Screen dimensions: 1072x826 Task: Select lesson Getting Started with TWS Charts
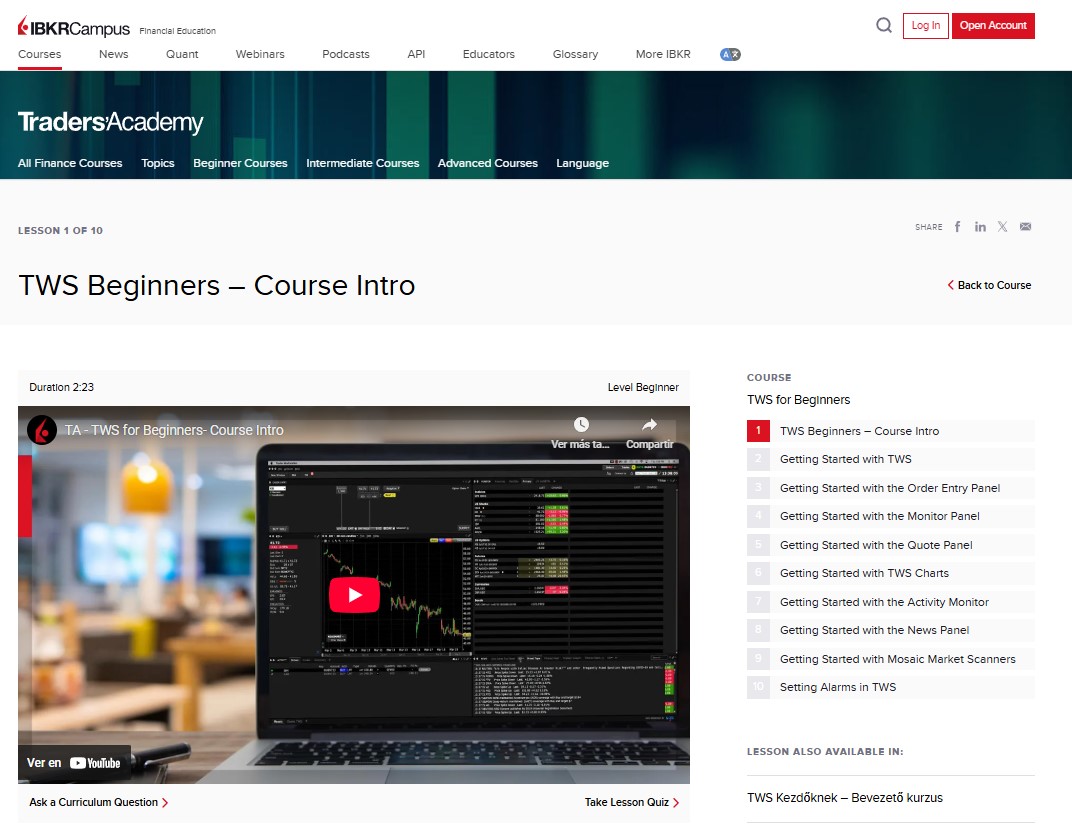pyautogui.click(x=864, y=573)
